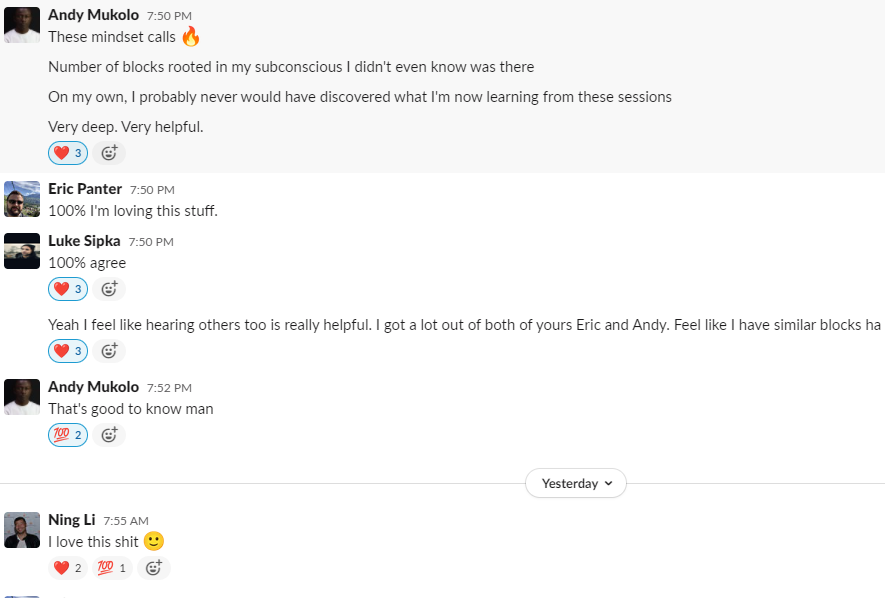Viewport: 885px width, 598px height.
Task: Toggle 100 reaction on Ning Li's message
Action: pyautogui.click(x=112, y=568)
